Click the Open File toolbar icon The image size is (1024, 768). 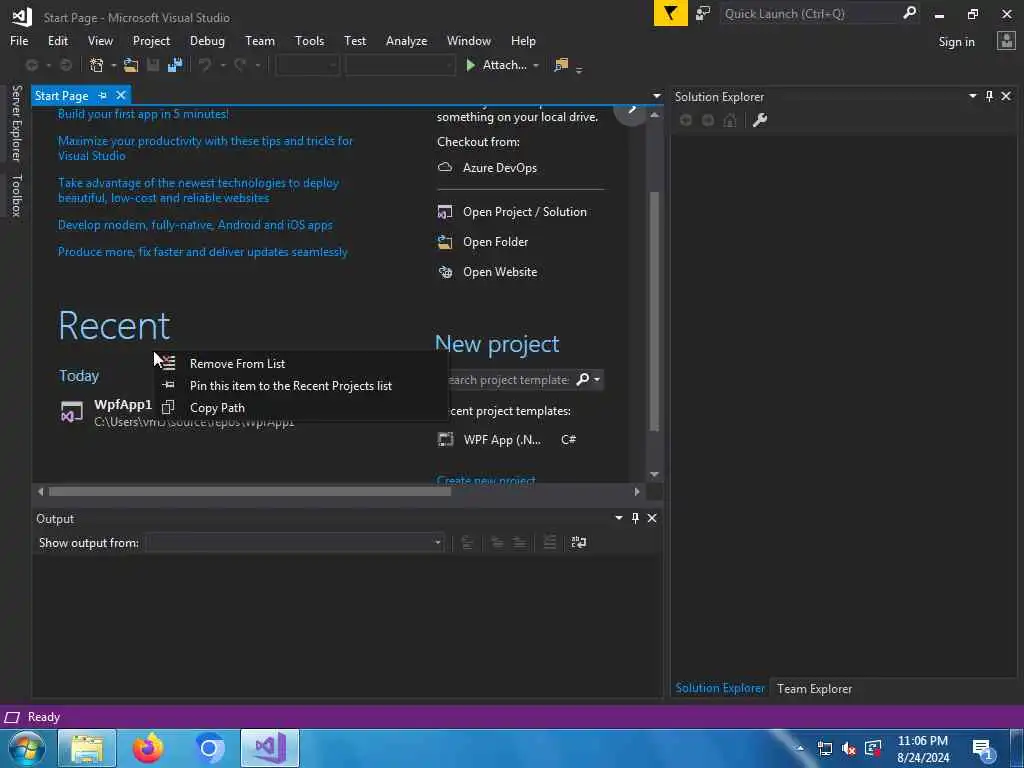click(131, 65)
